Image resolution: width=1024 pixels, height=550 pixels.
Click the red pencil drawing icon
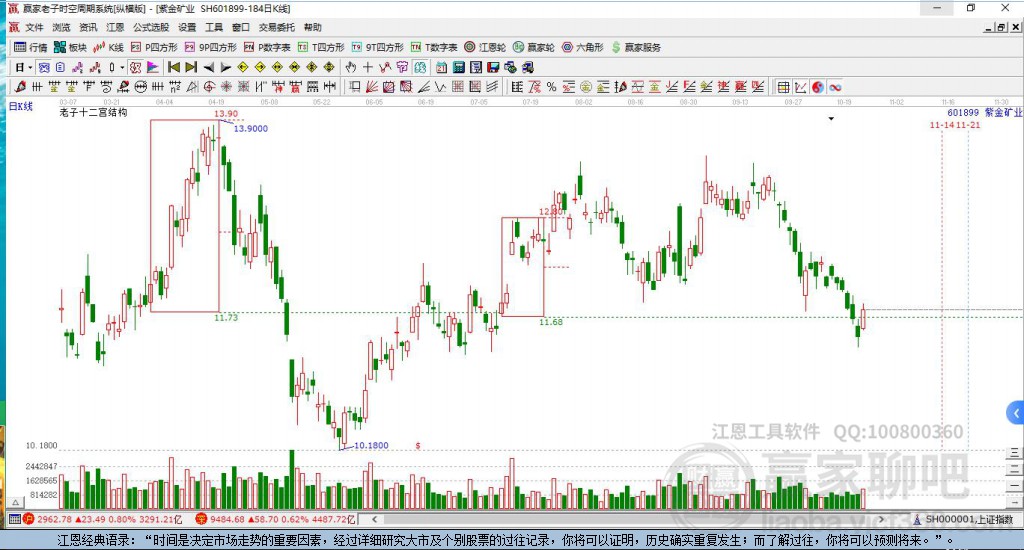tap(20, 87)
